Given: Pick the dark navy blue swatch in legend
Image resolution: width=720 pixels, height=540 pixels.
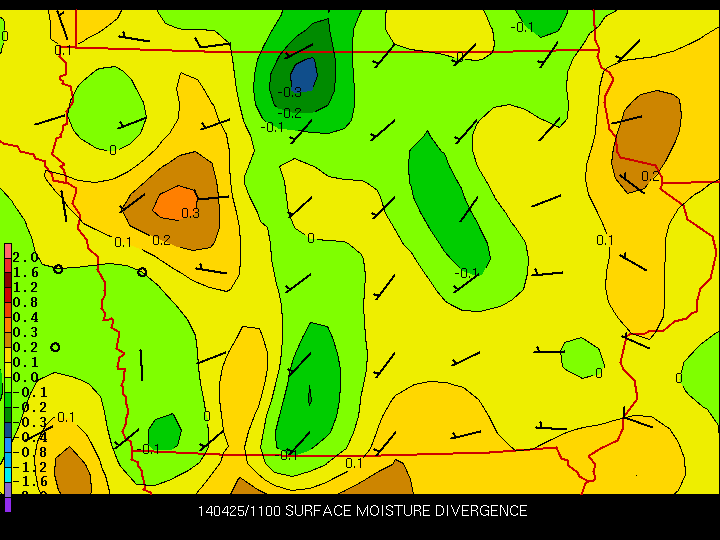Looking at the screenshot, I should 8,430.
